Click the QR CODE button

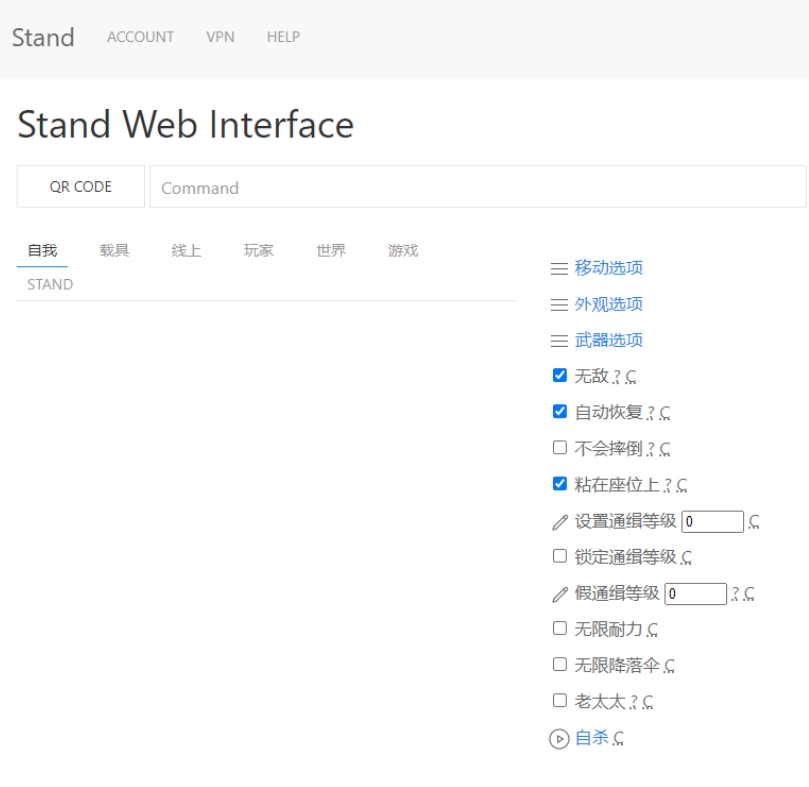click(81, 187)
